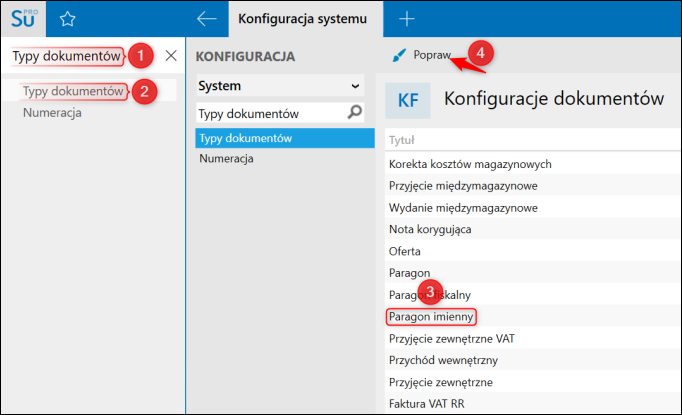682x415 pixels.
Task: Select the Faktura VAT RR row
Action: pyautogui.click(x=429, y=404)
